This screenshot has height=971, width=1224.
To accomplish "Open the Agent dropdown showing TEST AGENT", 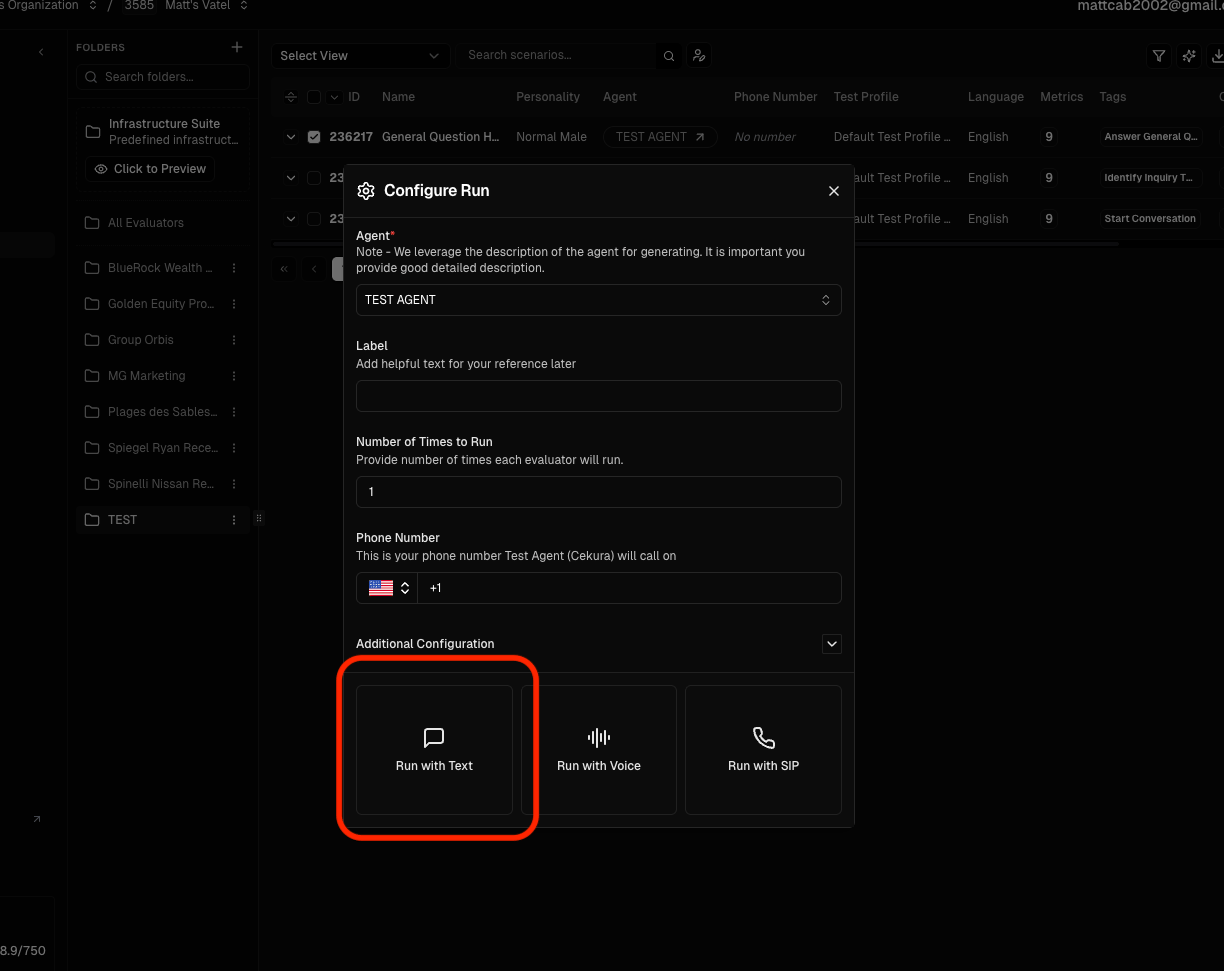I will (x=599, y=300).
